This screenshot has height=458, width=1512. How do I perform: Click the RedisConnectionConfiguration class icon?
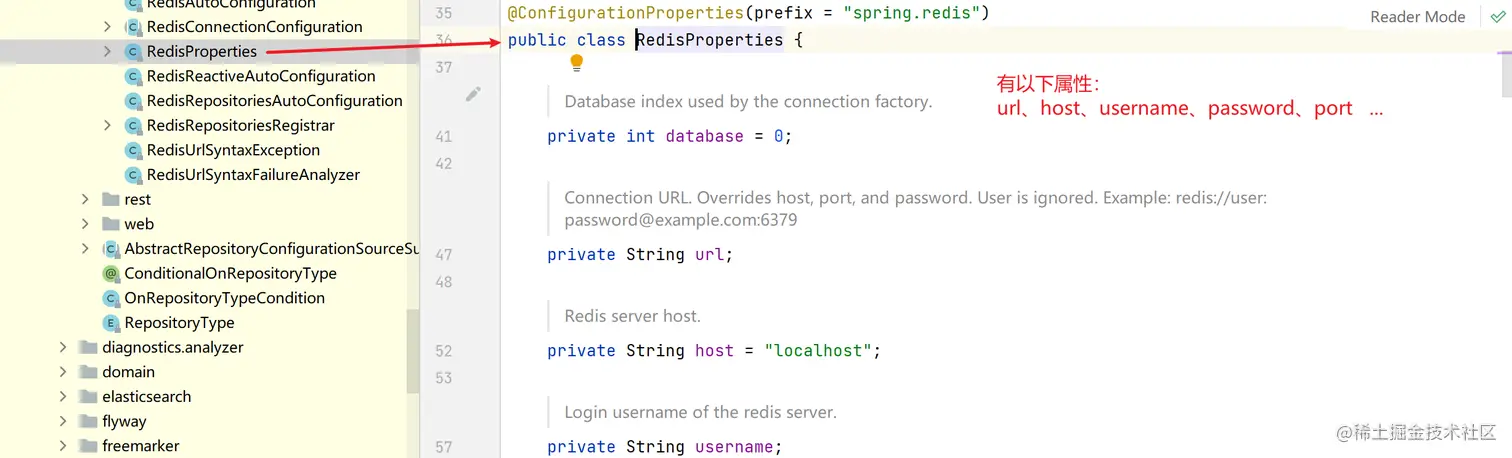pos(132,27)
